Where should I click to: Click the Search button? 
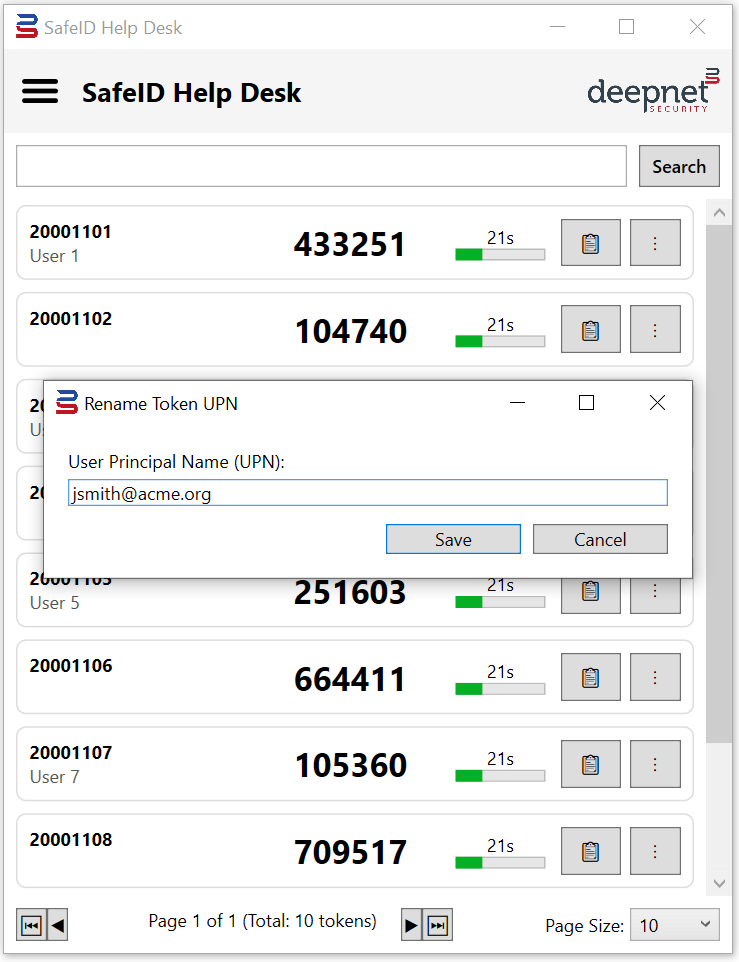[679, 166]
